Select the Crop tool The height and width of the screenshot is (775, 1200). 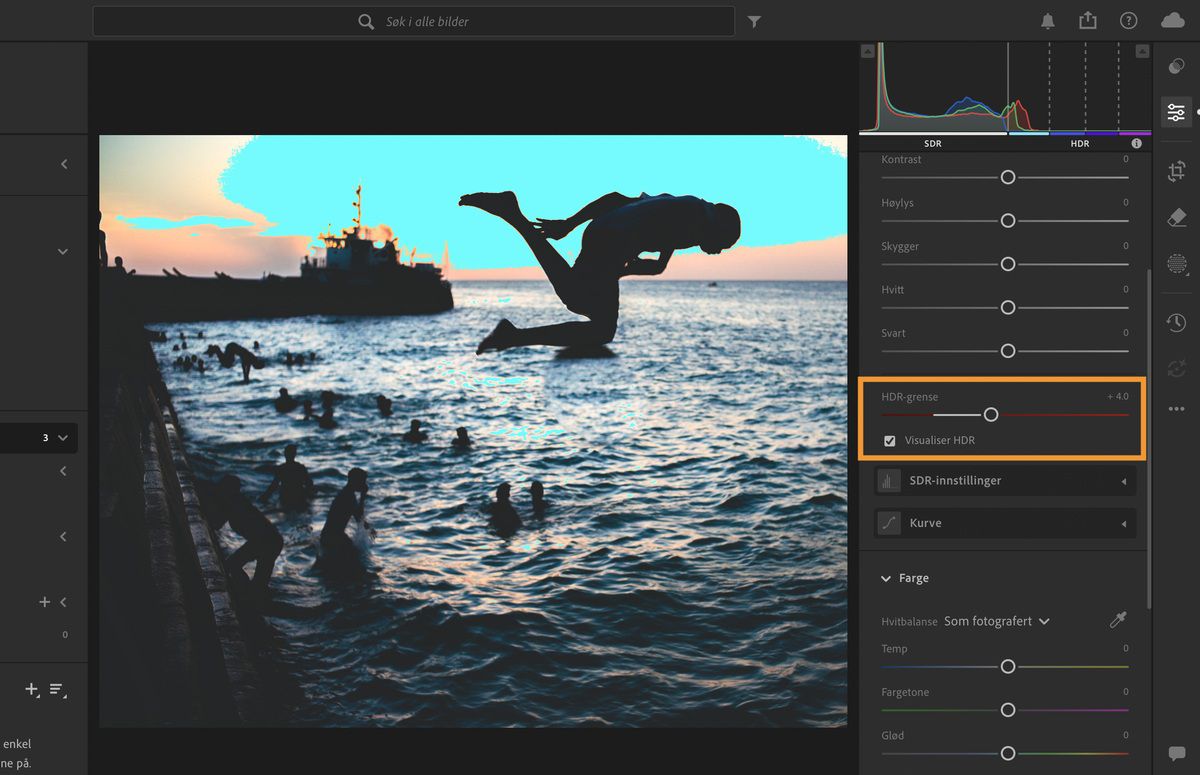(1176, 171)
